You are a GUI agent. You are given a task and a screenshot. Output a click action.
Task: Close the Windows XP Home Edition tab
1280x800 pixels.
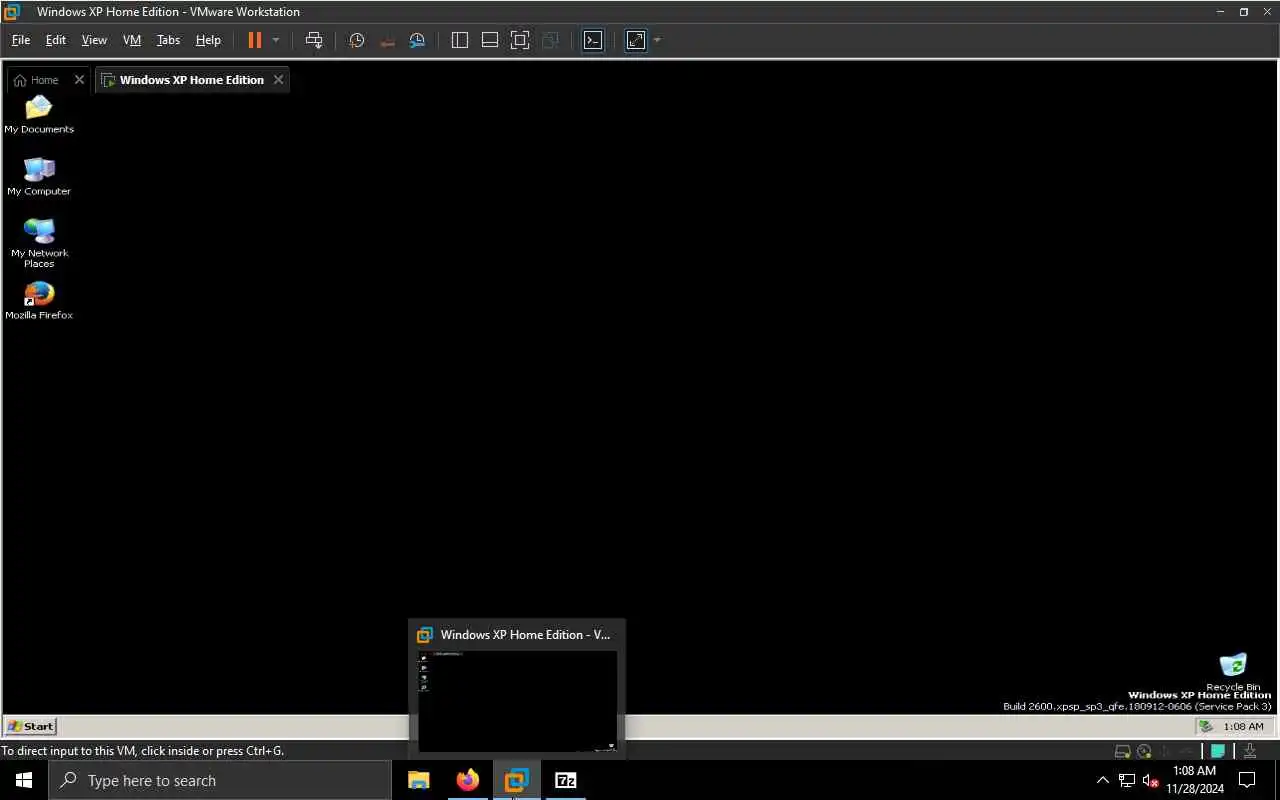(x=278, y=80)
